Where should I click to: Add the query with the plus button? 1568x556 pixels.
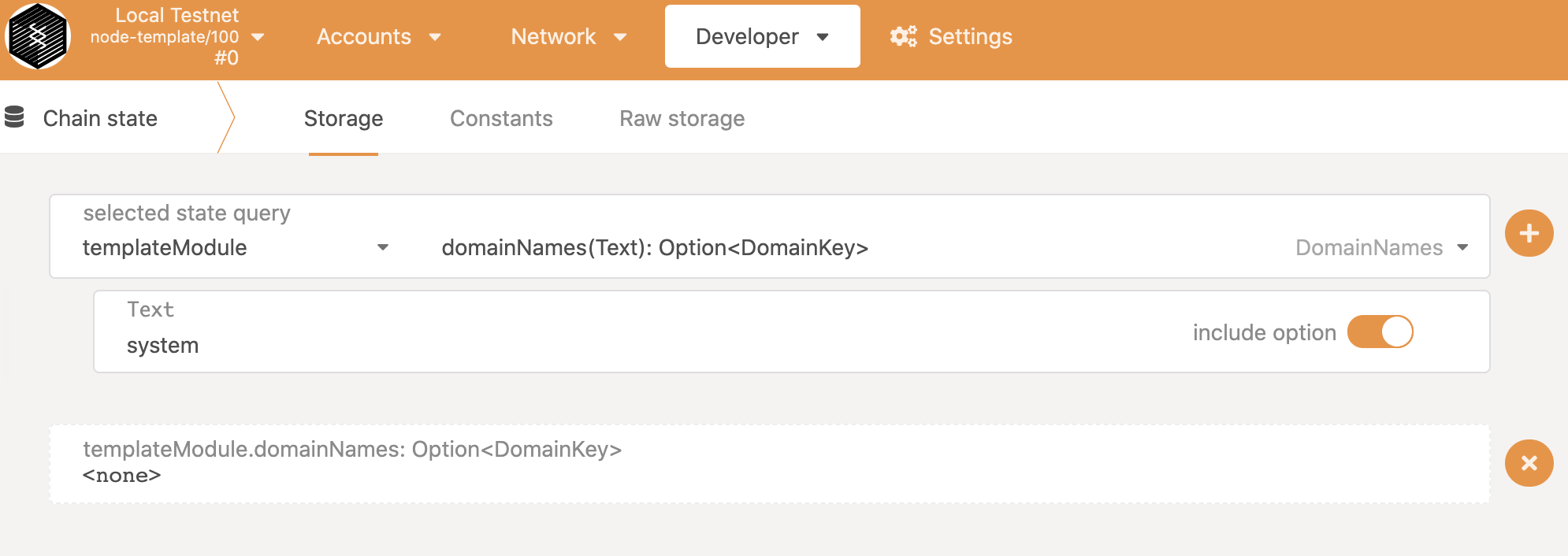[x=1529, y=233]
